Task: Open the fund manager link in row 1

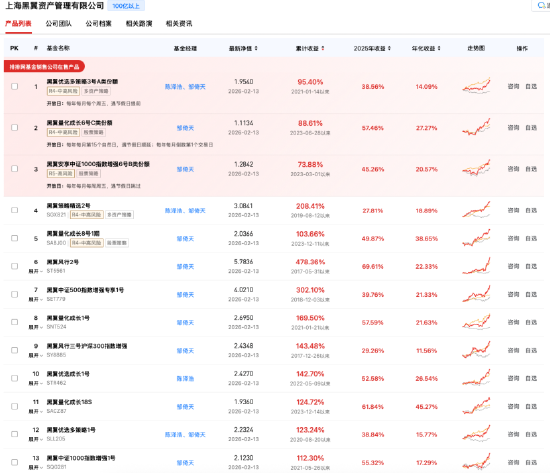Action: tap(185, 86)
